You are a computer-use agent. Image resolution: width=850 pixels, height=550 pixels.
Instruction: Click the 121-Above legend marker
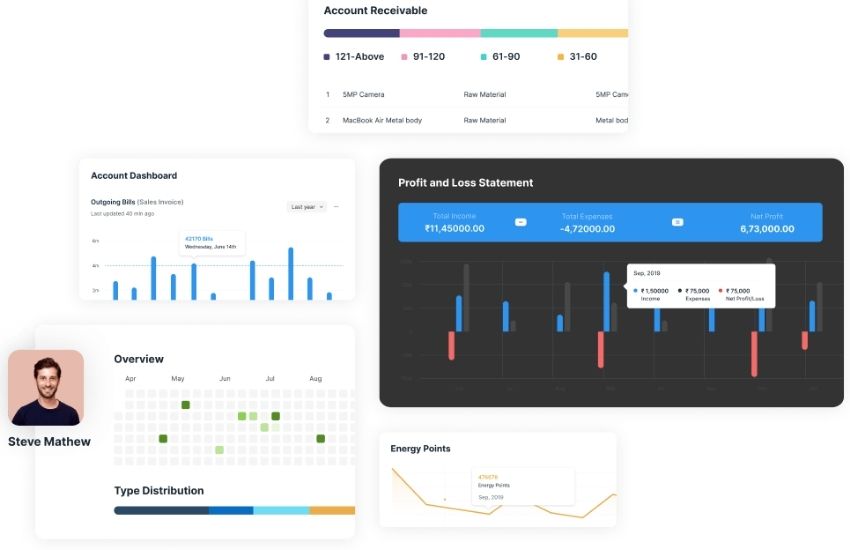point(326,57)
